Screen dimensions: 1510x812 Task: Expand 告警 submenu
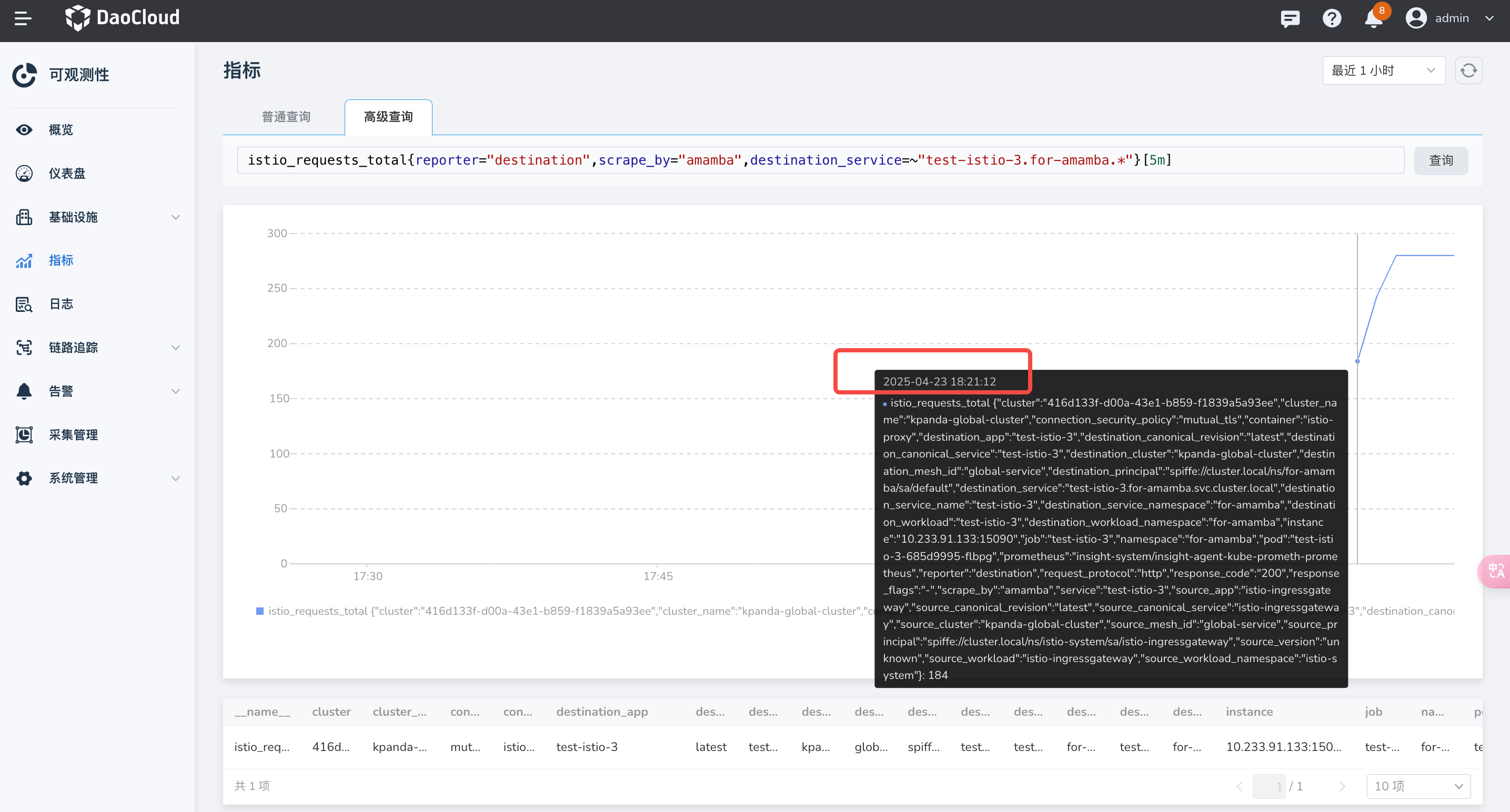pos(175,391)
